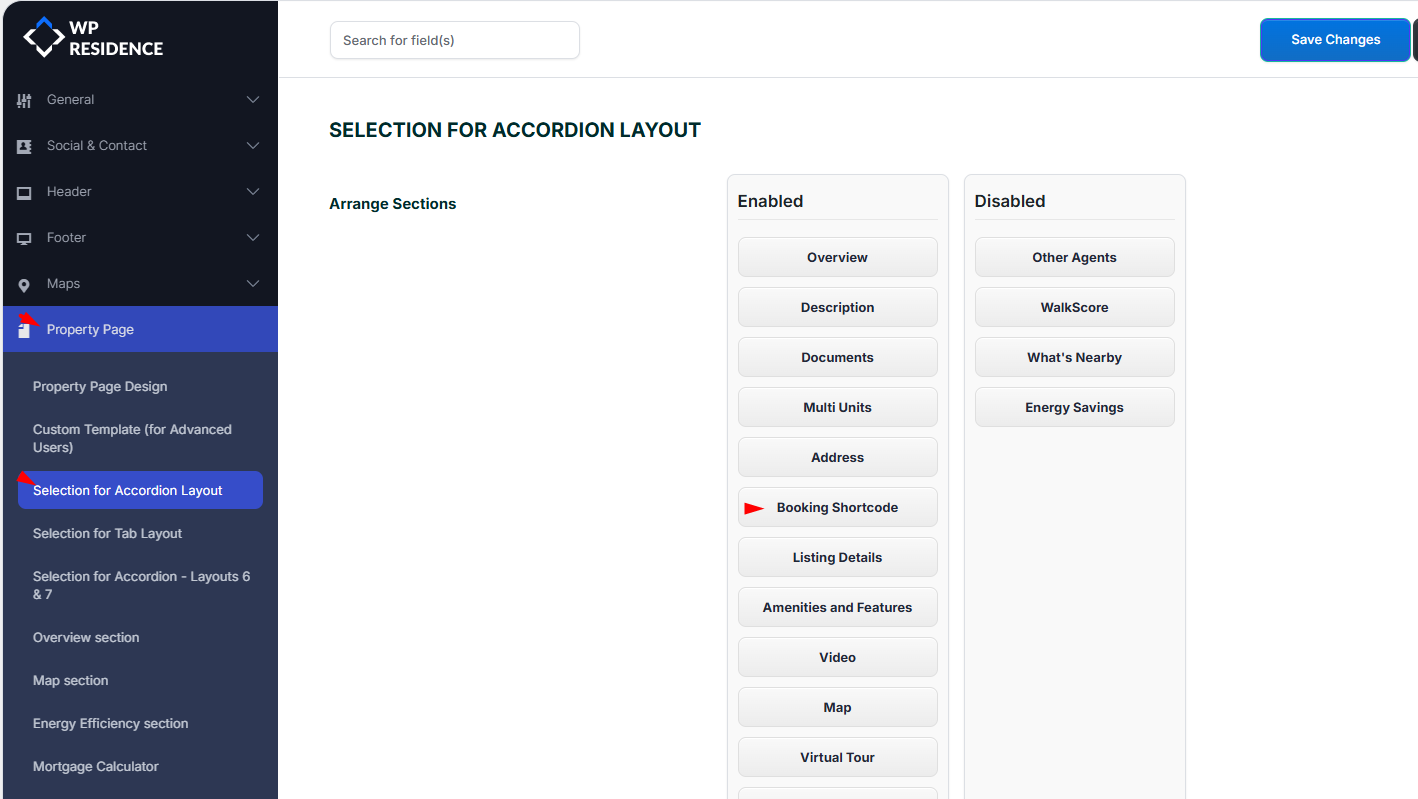Click the Header monitor icon
The width and height of the screenshot is (1418, 799).
24,192
